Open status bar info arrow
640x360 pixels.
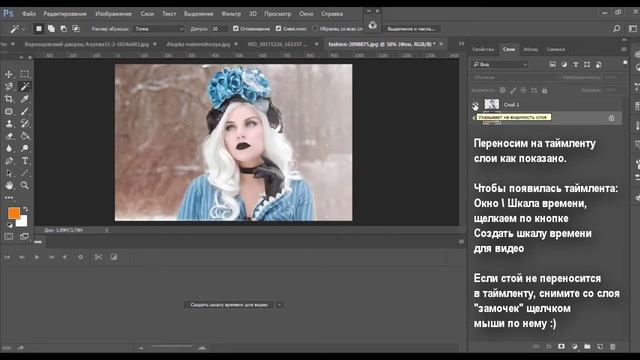(107, 230)
